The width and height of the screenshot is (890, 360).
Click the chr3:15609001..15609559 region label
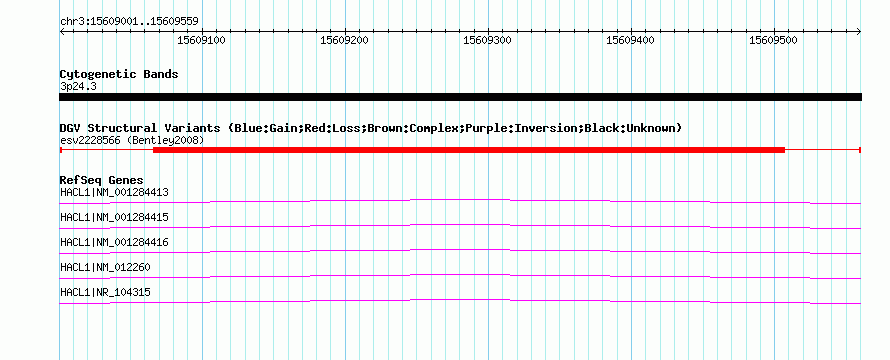129,22
